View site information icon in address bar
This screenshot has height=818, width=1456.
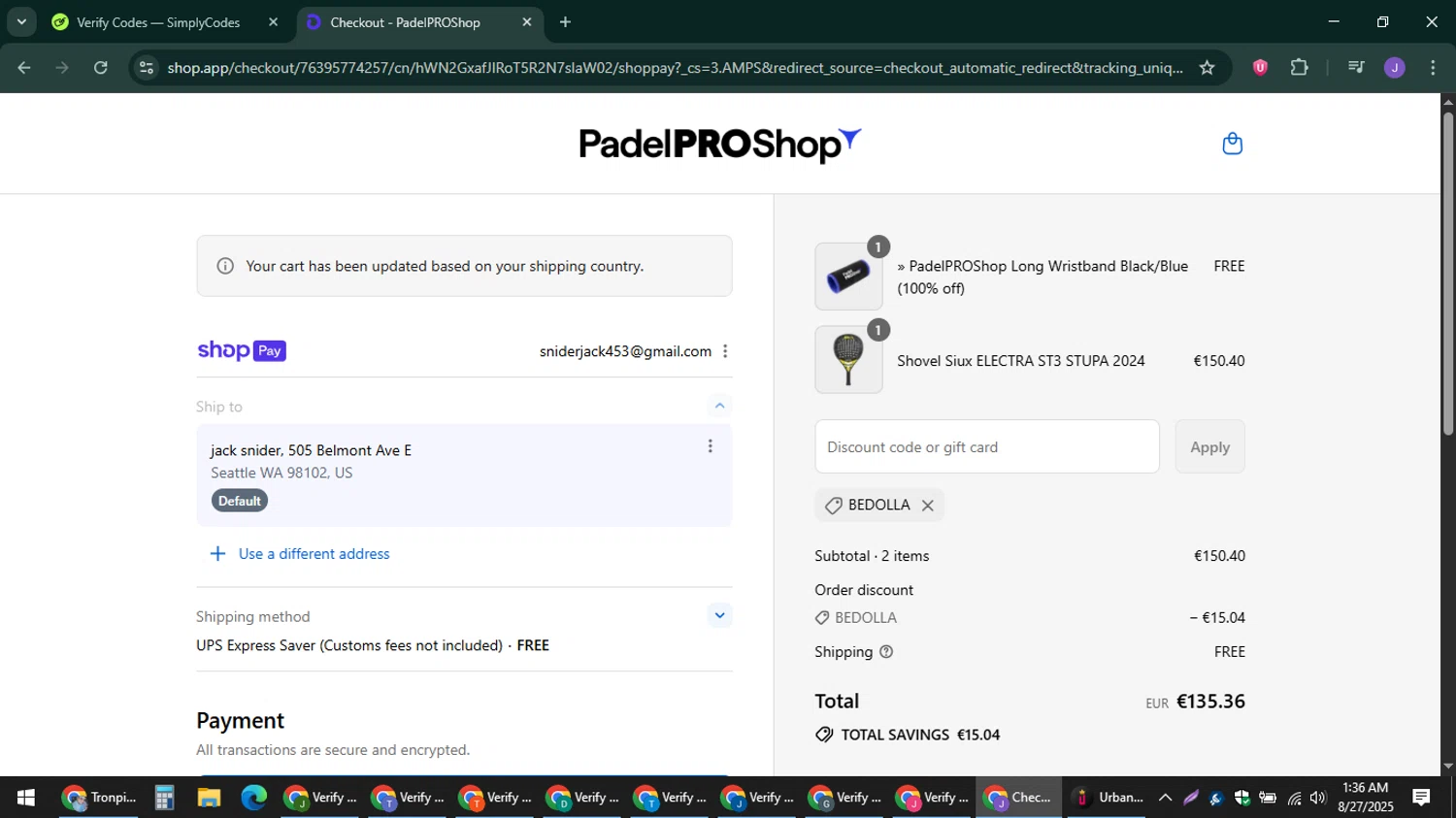coord(146,68)
